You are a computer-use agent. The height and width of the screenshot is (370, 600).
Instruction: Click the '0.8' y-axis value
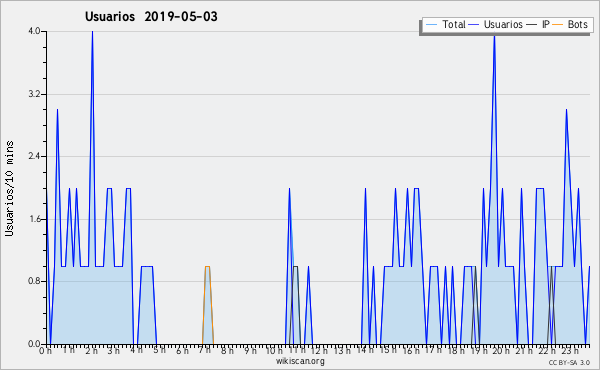click(x=35, y=281)
